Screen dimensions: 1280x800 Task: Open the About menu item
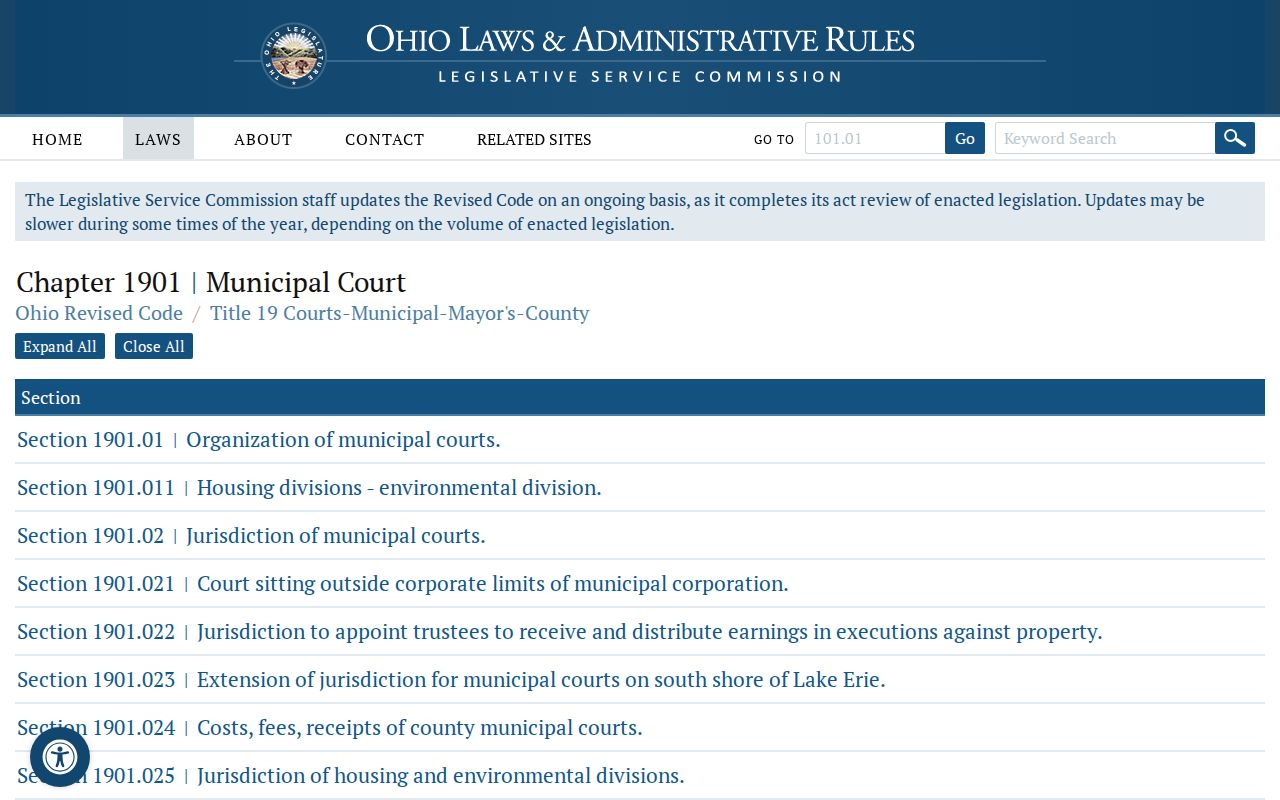(x=263, y=139)
